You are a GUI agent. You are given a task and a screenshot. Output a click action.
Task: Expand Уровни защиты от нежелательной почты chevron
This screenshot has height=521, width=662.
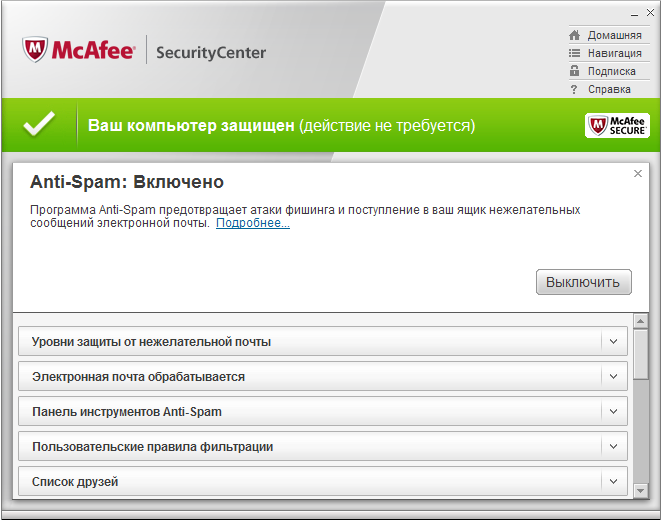(x=613, y=341)
